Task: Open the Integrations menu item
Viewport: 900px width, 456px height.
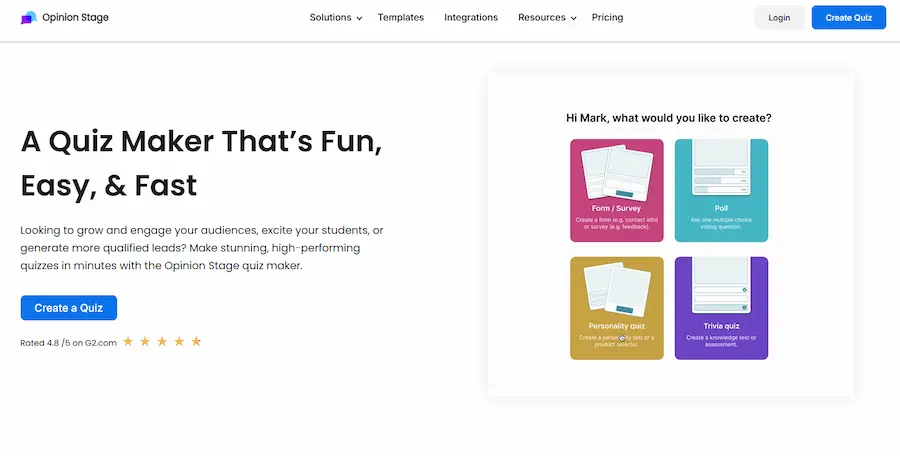Action: [x=471, y=18]
